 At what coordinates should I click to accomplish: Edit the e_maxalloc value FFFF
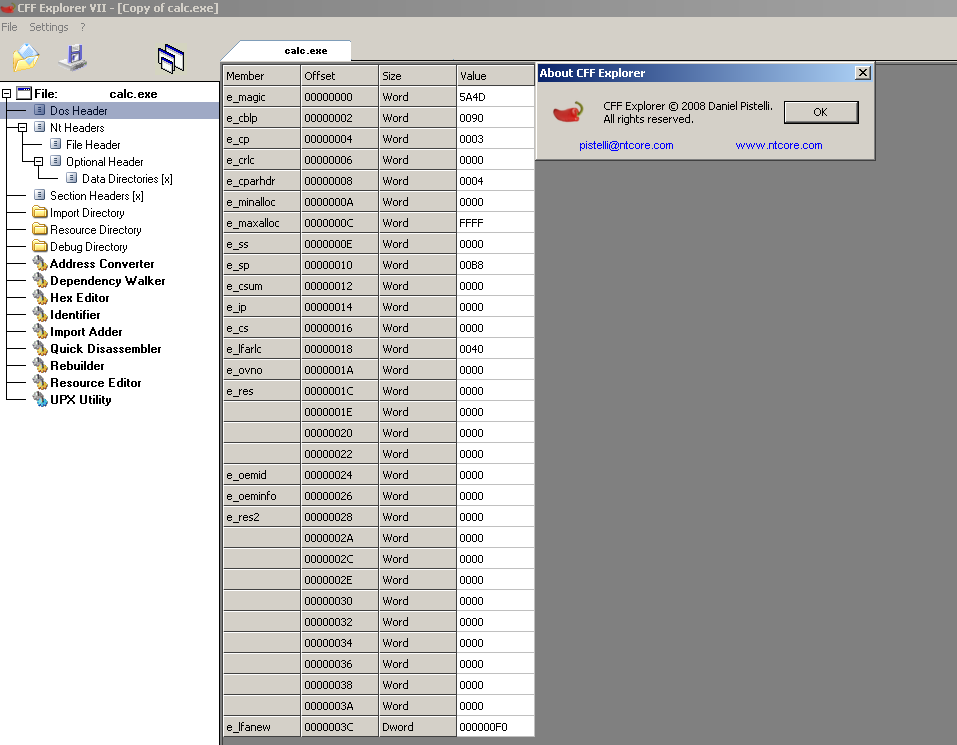[495, 223]
